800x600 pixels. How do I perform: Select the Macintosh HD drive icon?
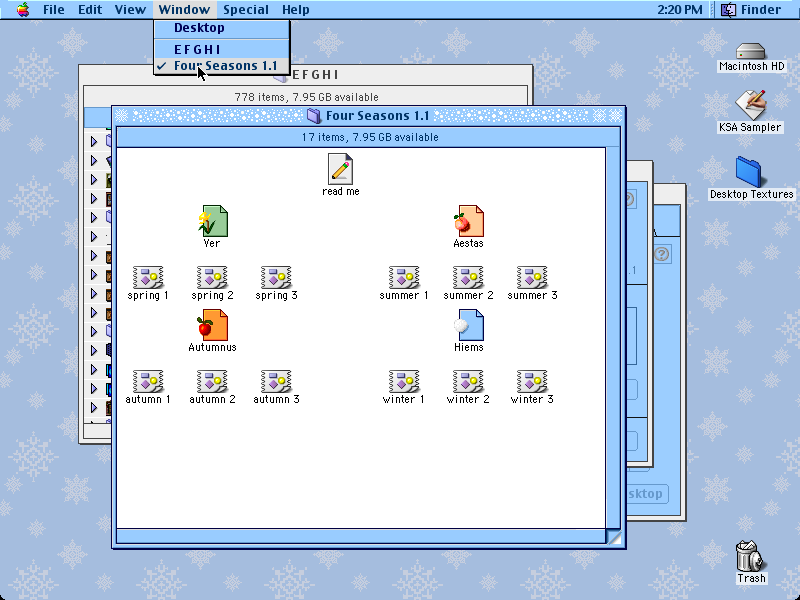click(751, 57)
